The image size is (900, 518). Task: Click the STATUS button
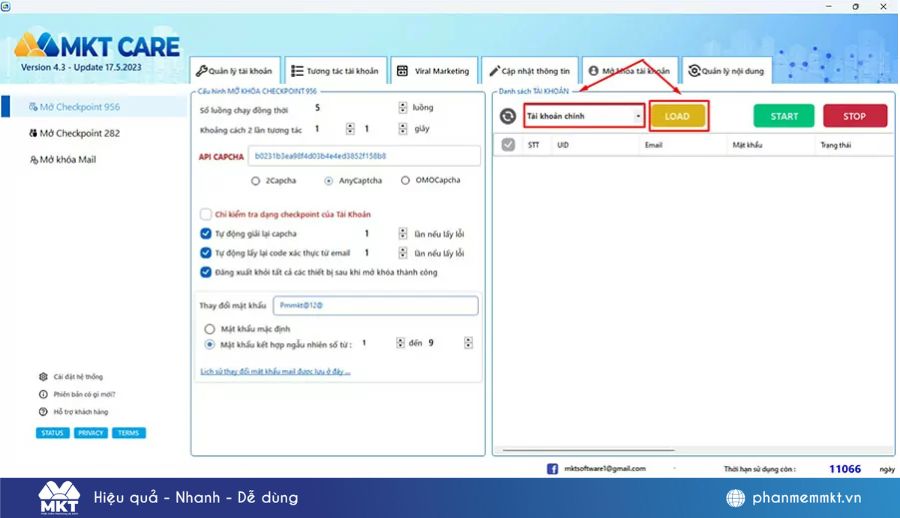click(52, 433)
